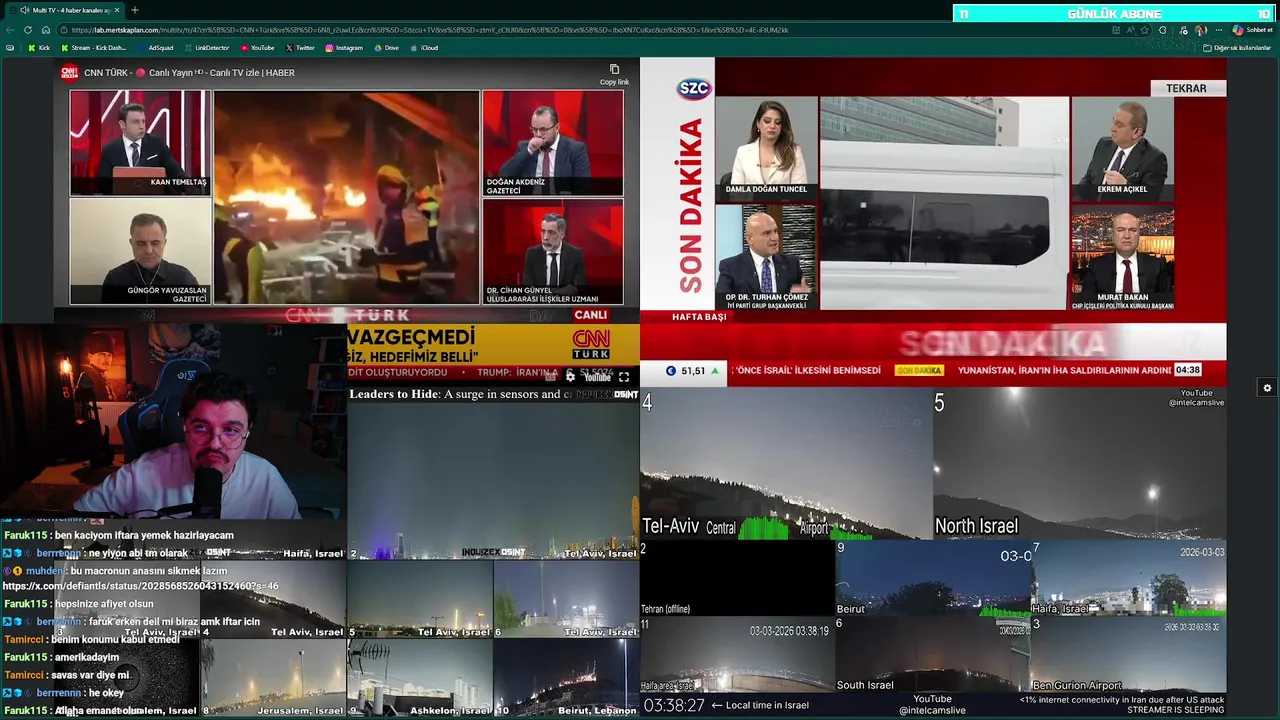Open defiantls x.com link in chat

pyautogui.click(x=141, y=586)
